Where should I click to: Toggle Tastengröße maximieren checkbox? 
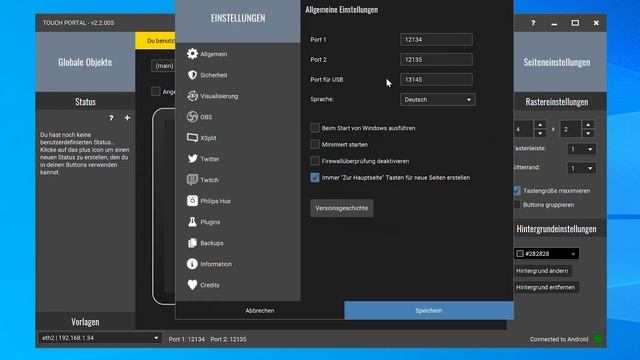pyautogui.click(x=517, y=191)
